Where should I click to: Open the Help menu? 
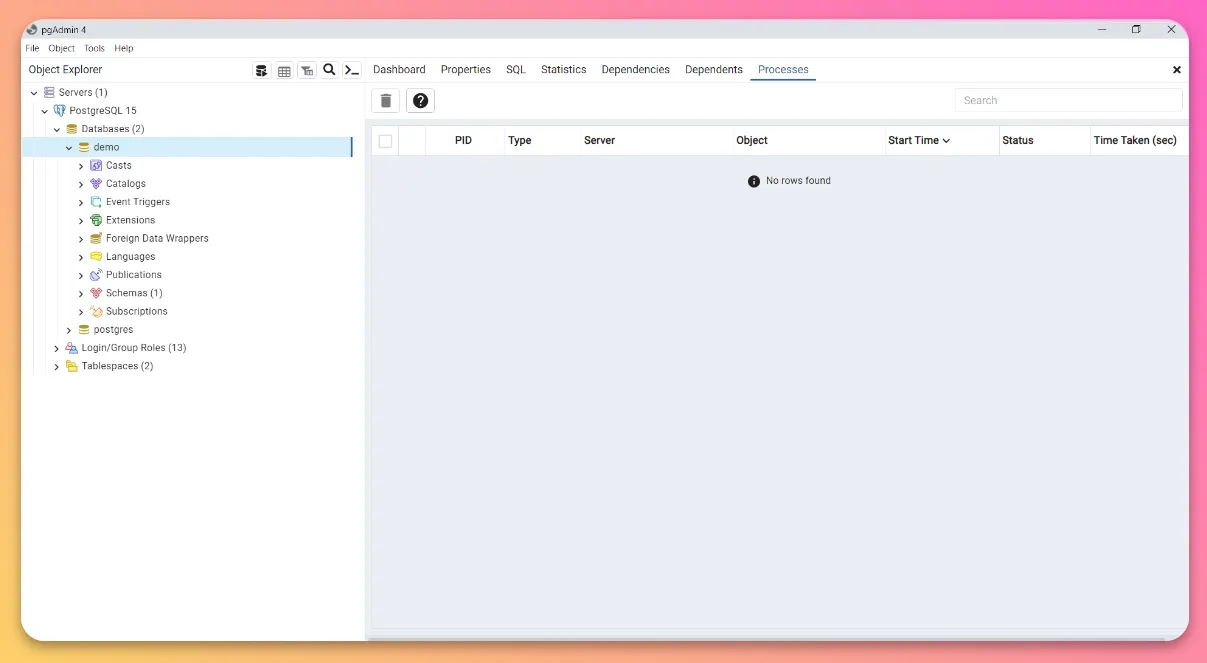(124, 48)
